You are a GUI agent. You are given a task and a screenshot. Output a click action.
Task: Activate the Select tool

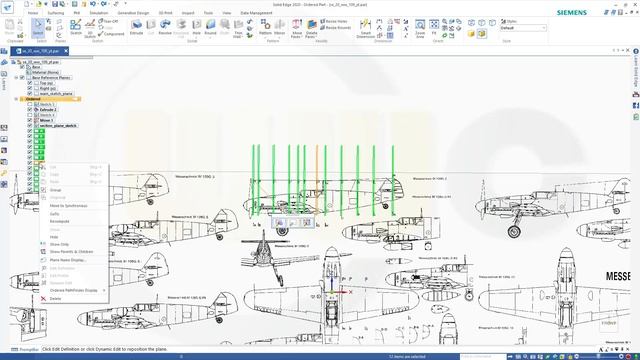38,27
